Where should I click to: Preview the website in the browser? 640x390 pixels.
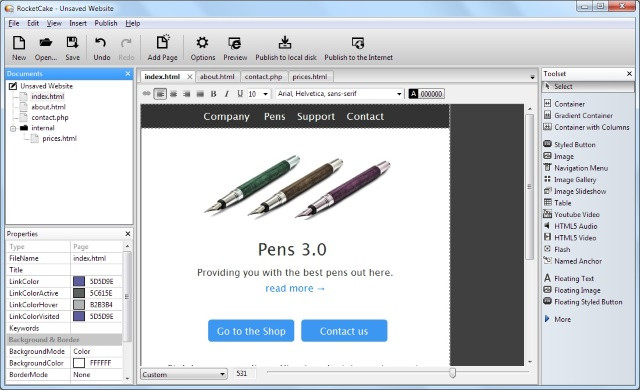coord(235,48)
